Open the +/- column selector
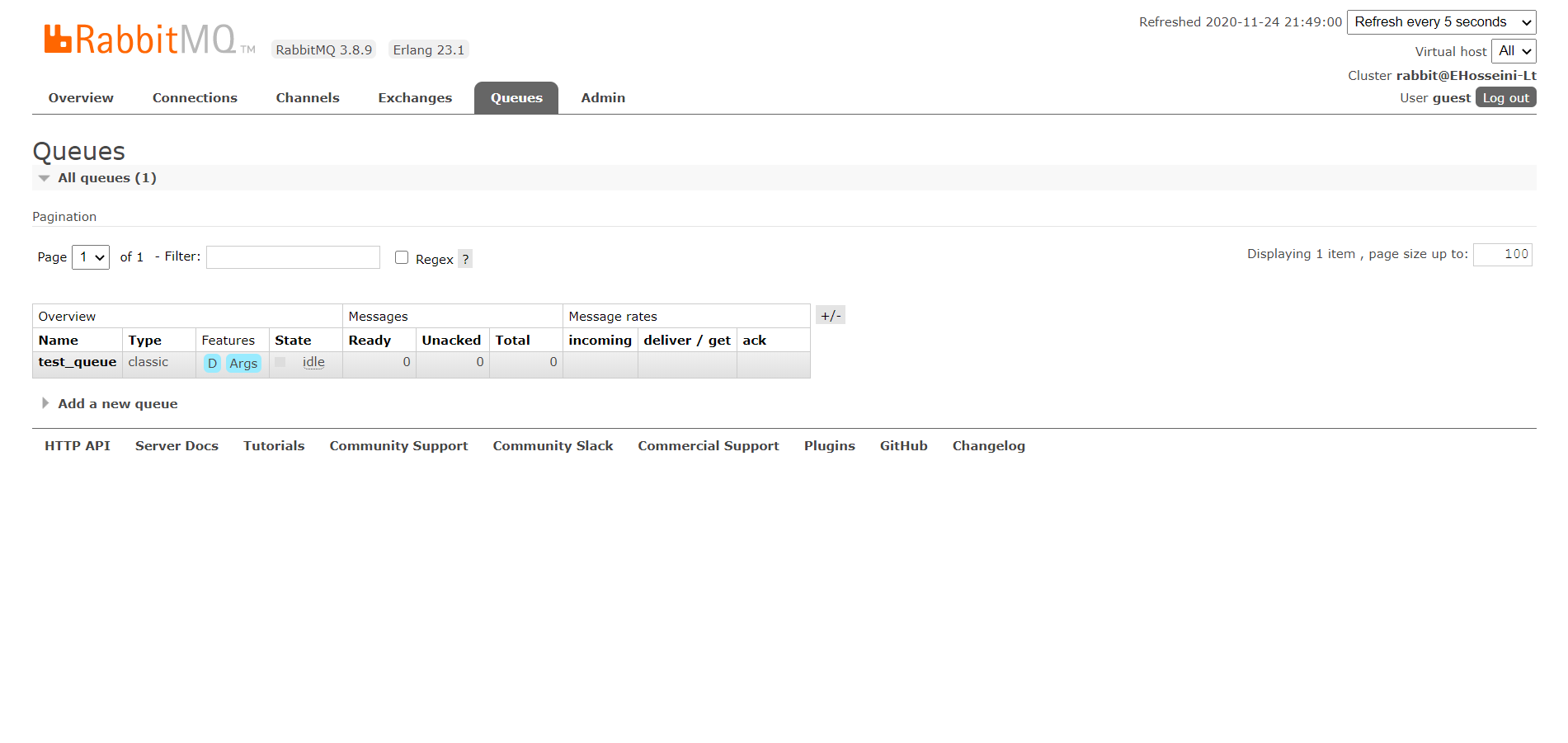 831,315
